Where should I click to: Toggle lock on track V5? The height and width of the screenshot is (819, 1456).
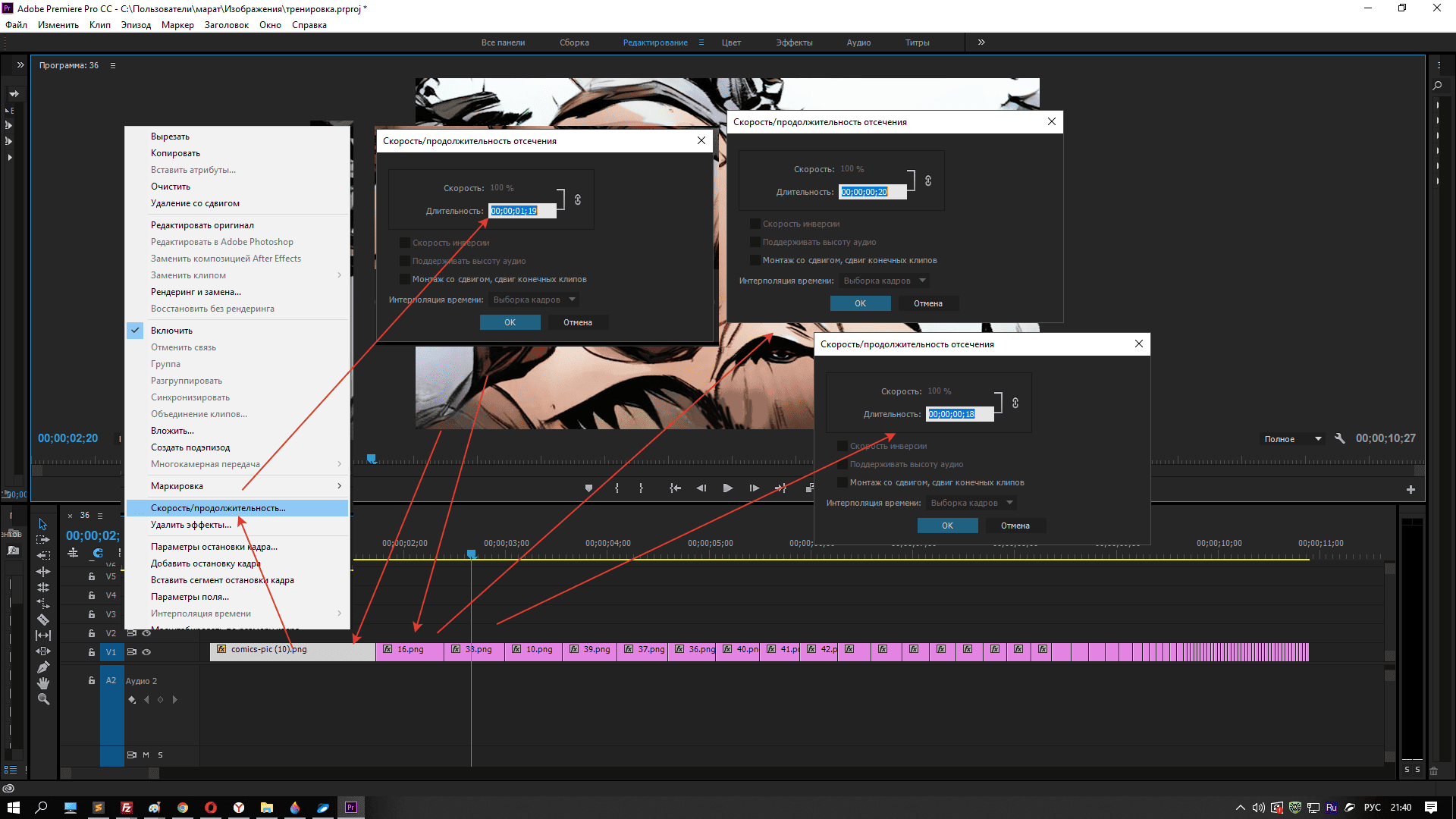click(x=92, y=576)
